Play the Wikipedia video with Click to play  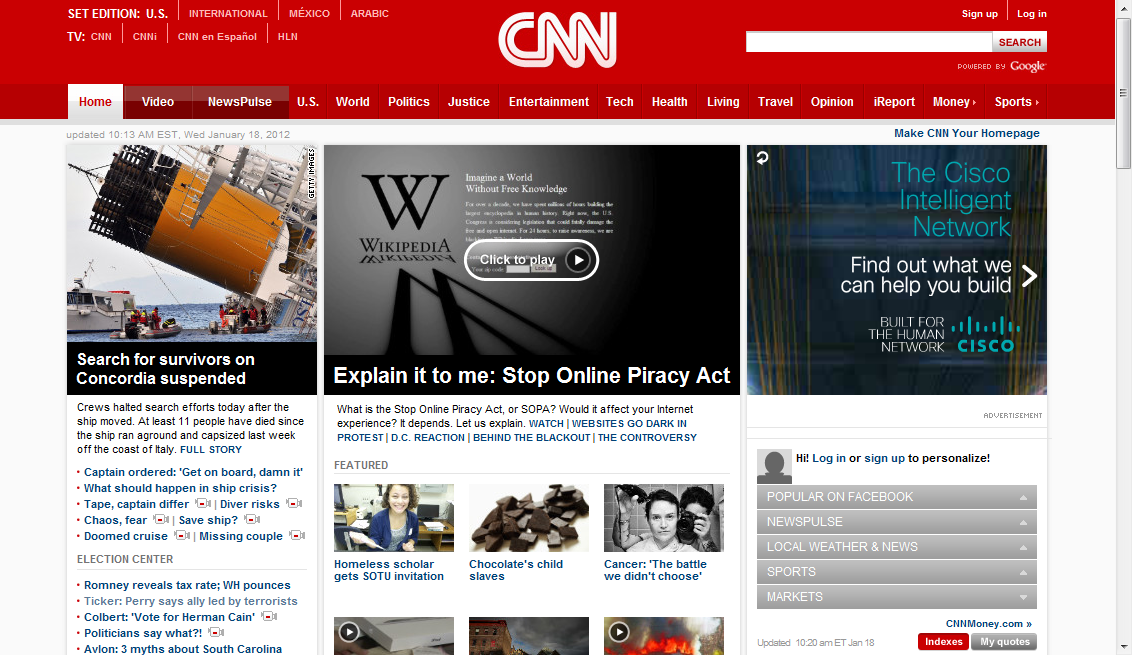[x=531, y=260]
